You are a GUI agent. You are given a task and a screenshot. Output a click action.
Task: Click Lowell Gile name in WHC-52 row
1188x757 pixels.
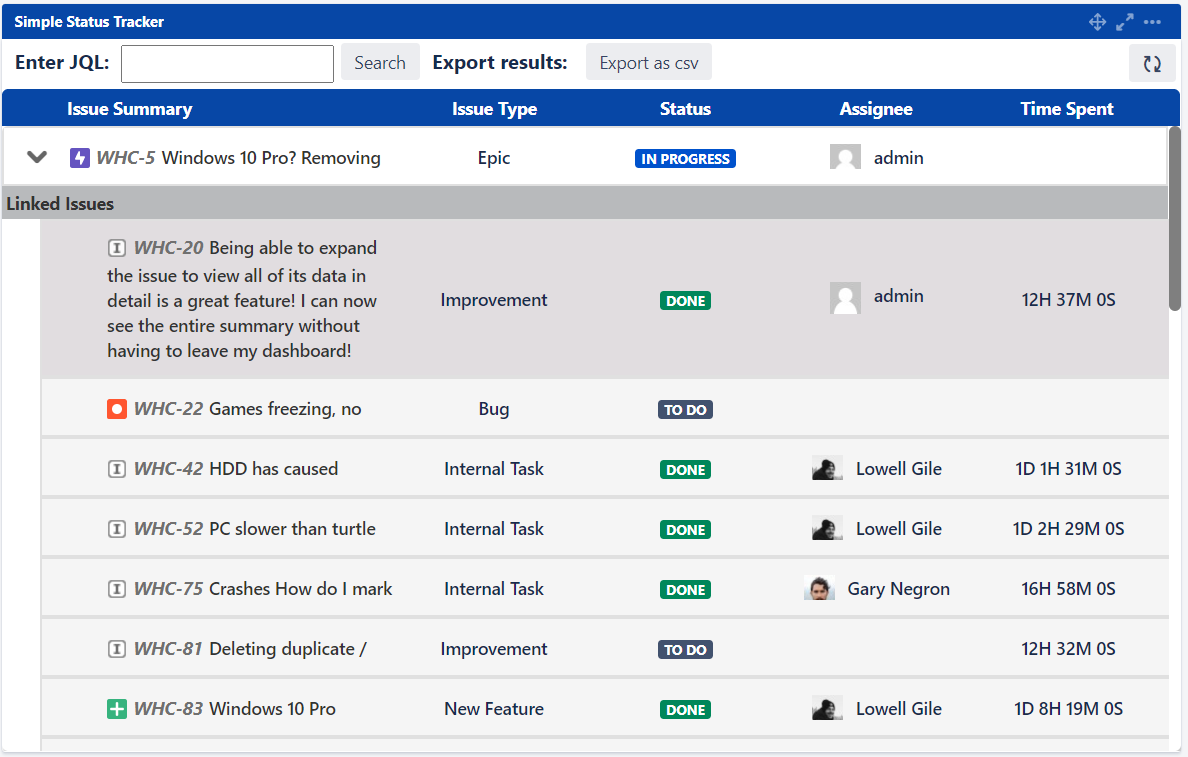point(899,529)
